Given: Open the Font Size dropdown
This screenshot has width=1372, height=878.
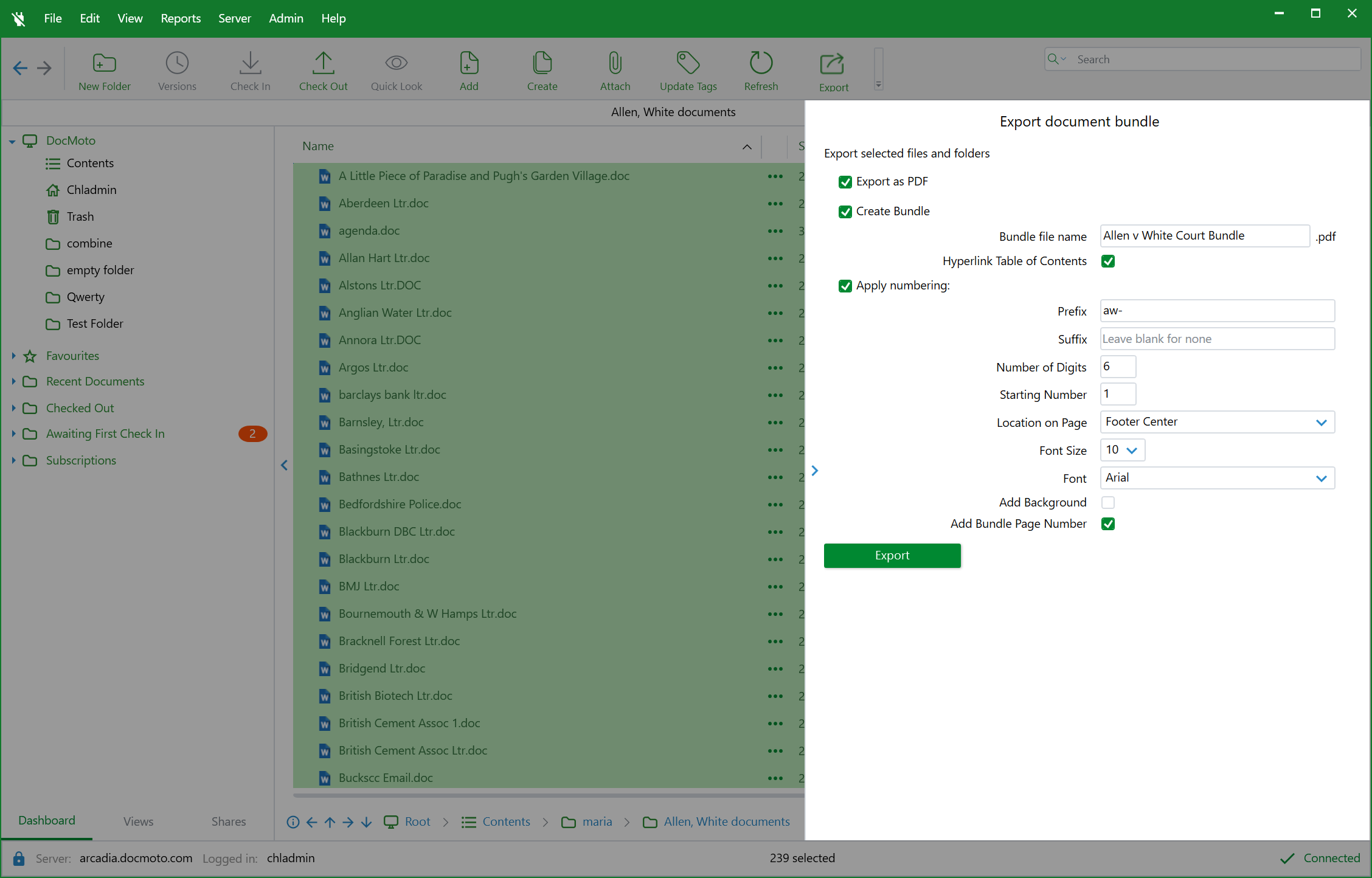Looking at the screenshot, I should [1122, 450].
